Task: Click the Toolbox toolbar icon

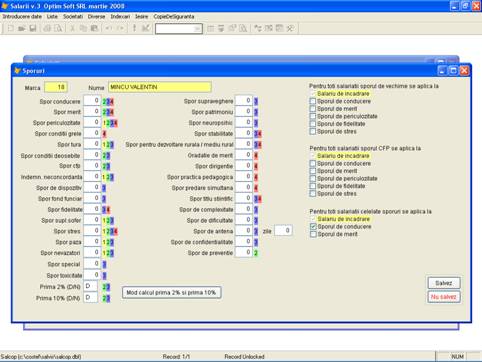Action: tap(290, 28)
